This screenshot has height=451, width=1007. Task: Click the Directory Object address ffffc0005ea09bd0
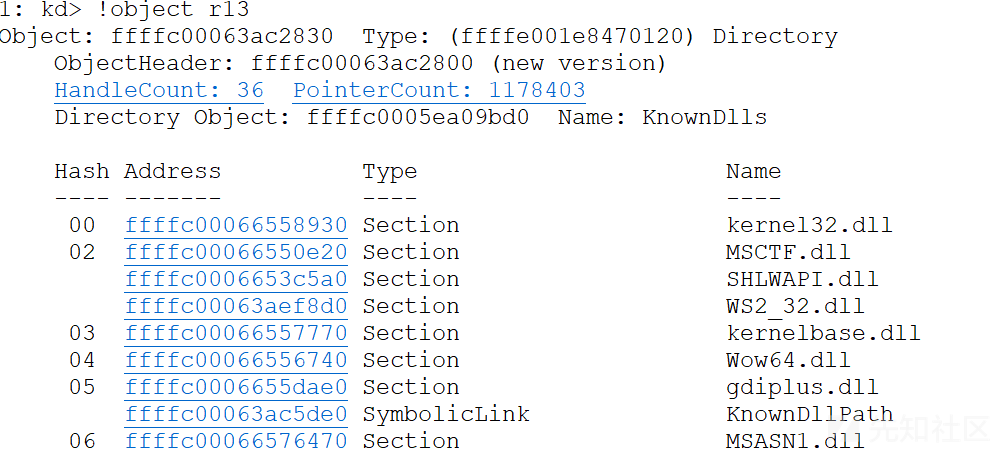(418, 118)
